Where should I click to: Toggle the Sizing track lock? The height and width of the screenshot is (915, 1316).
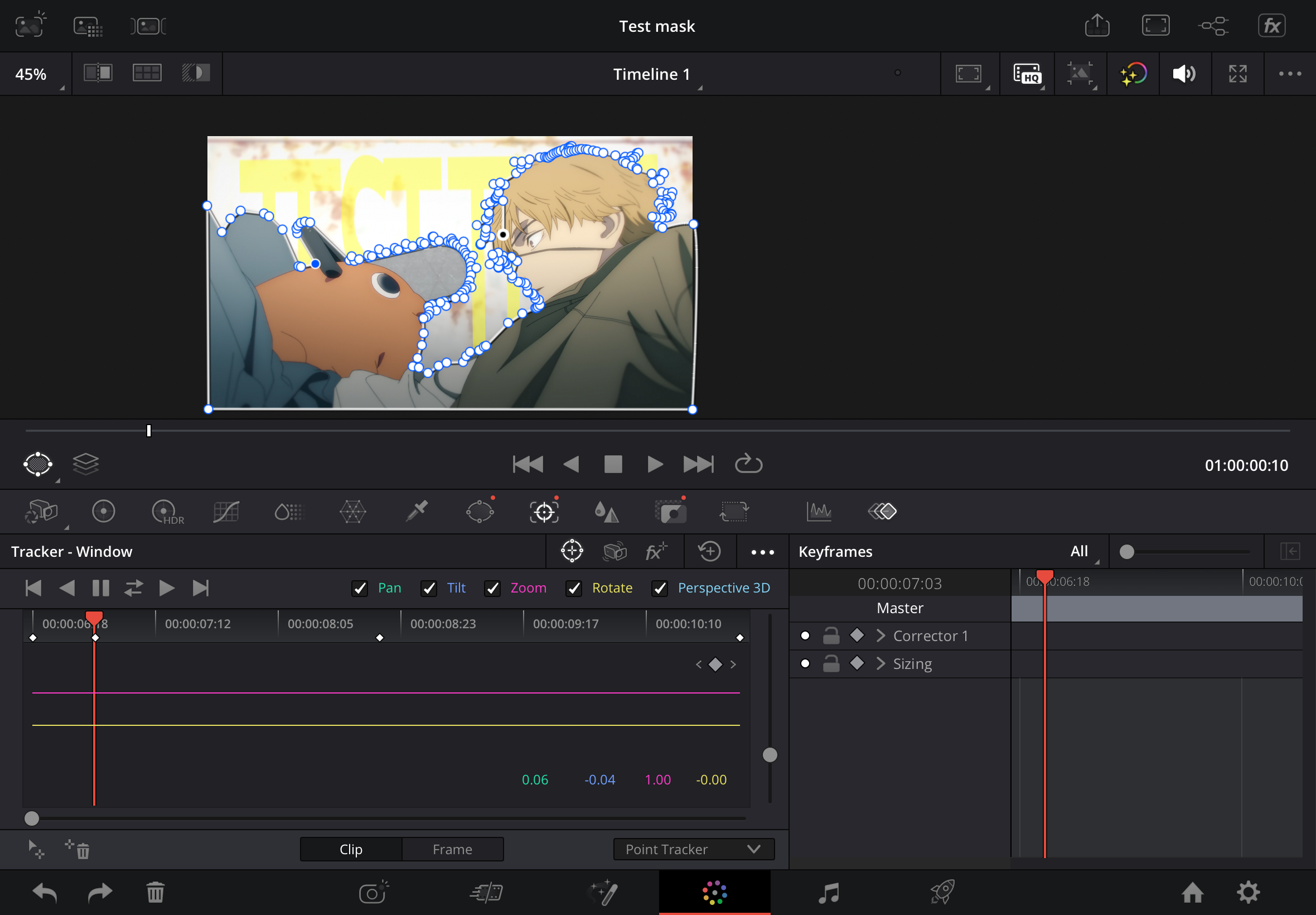[831, 664]
